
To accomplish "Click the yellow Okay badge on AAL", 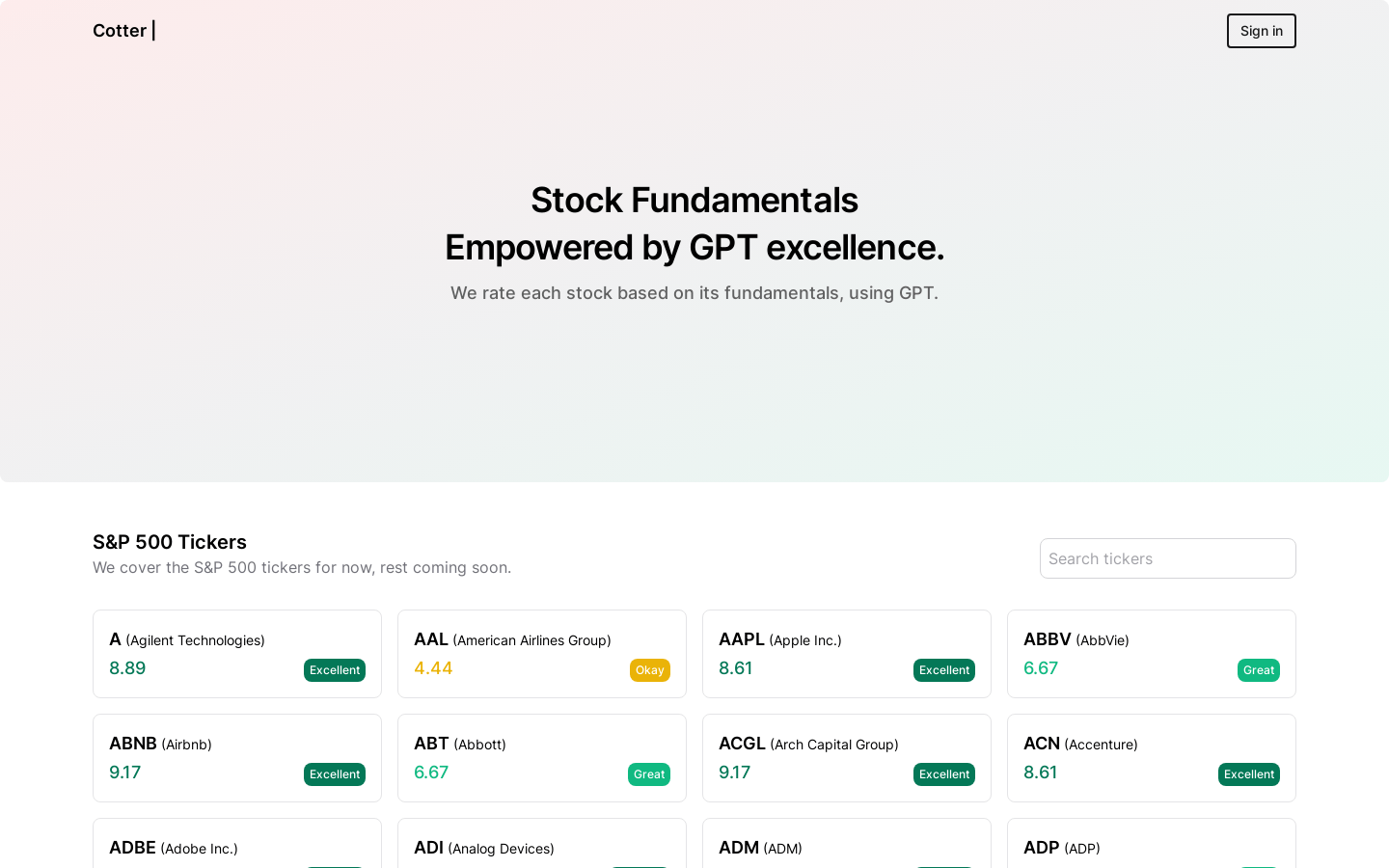I will coord(649,670).
